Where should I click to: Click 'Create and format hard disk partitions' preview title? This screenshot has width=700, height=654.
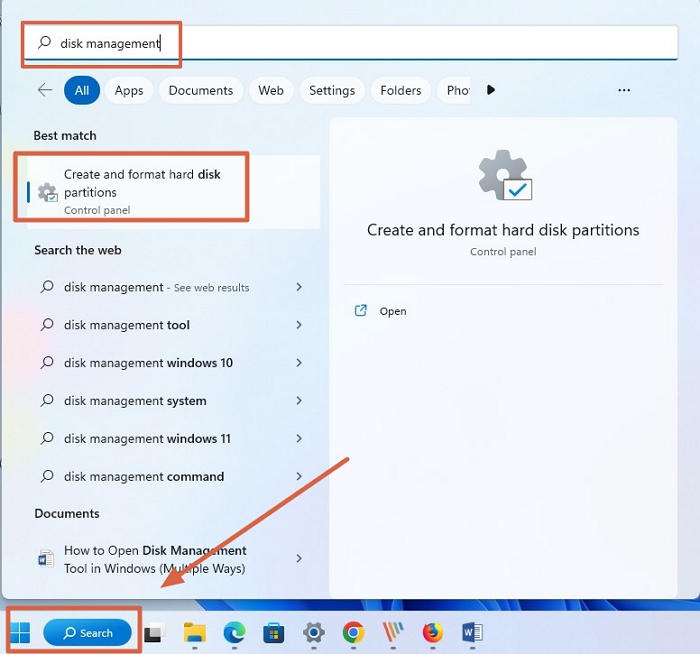(x=503, y=230)
